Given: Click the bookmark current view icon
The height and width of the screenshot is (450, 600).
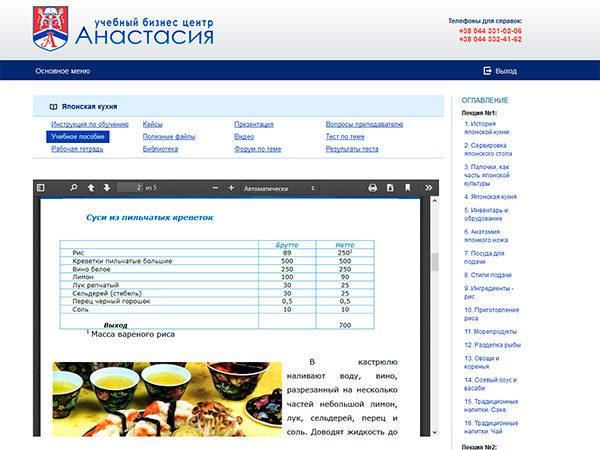Looking at the screenshot, I should (407, 187).
